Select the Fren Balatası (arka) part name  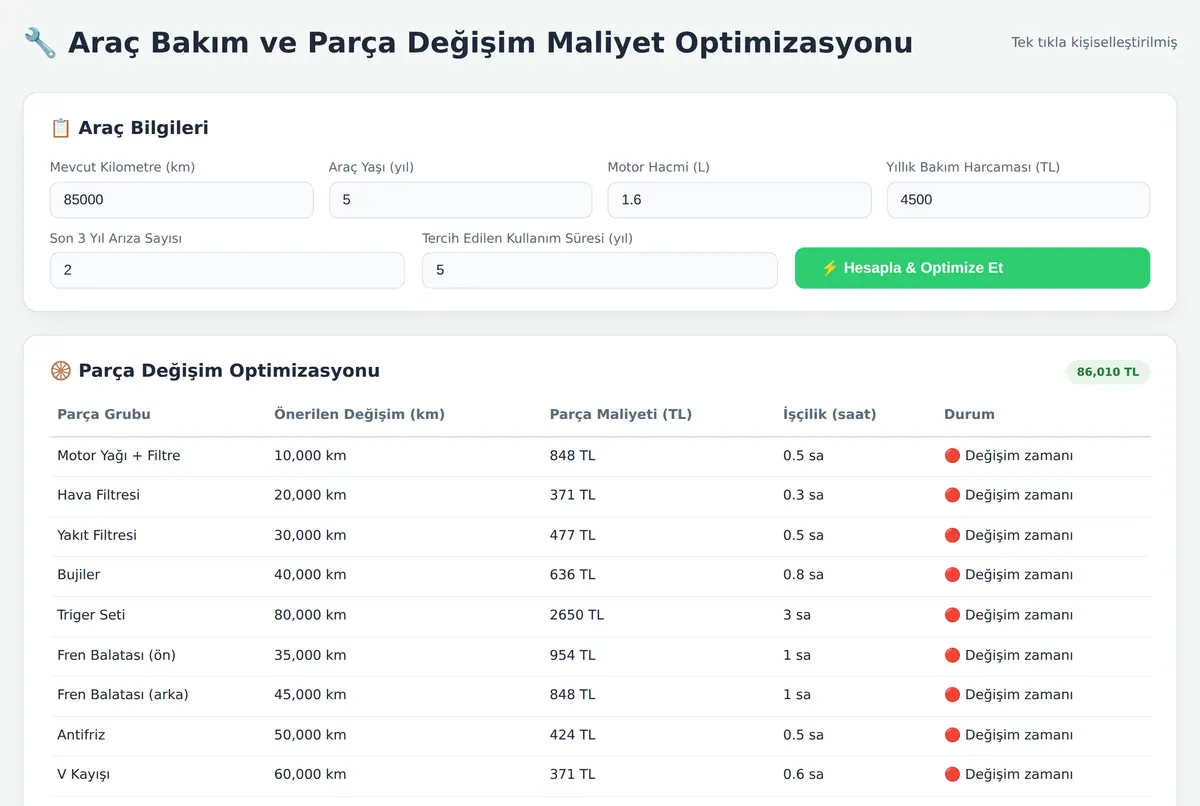(x=123, y=695)
